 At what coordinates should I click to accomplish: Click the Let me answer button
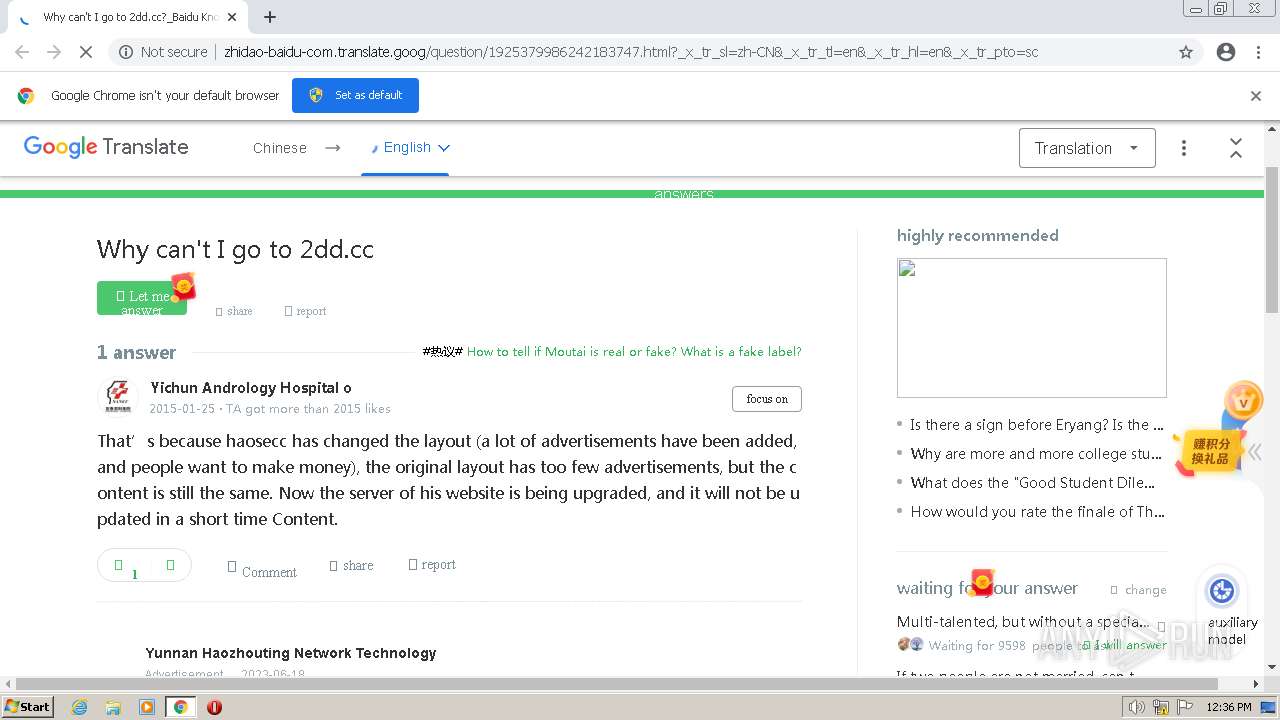pos(142,298)
